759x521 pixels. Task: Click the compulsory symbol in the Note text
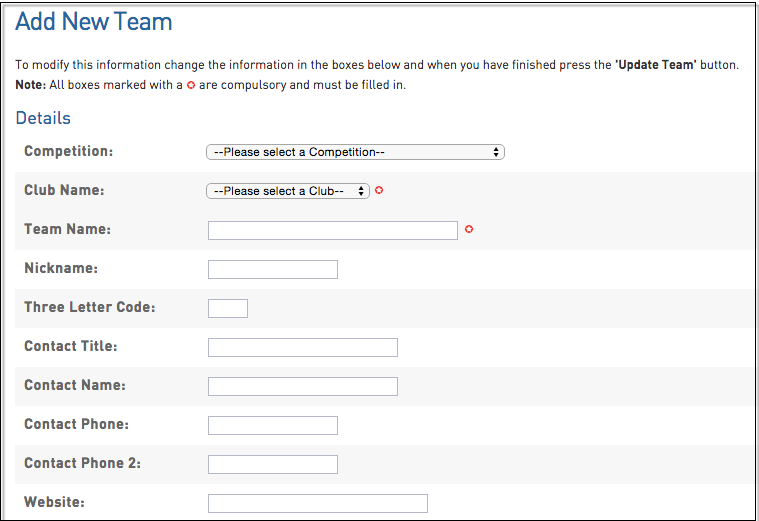[191, 85]
